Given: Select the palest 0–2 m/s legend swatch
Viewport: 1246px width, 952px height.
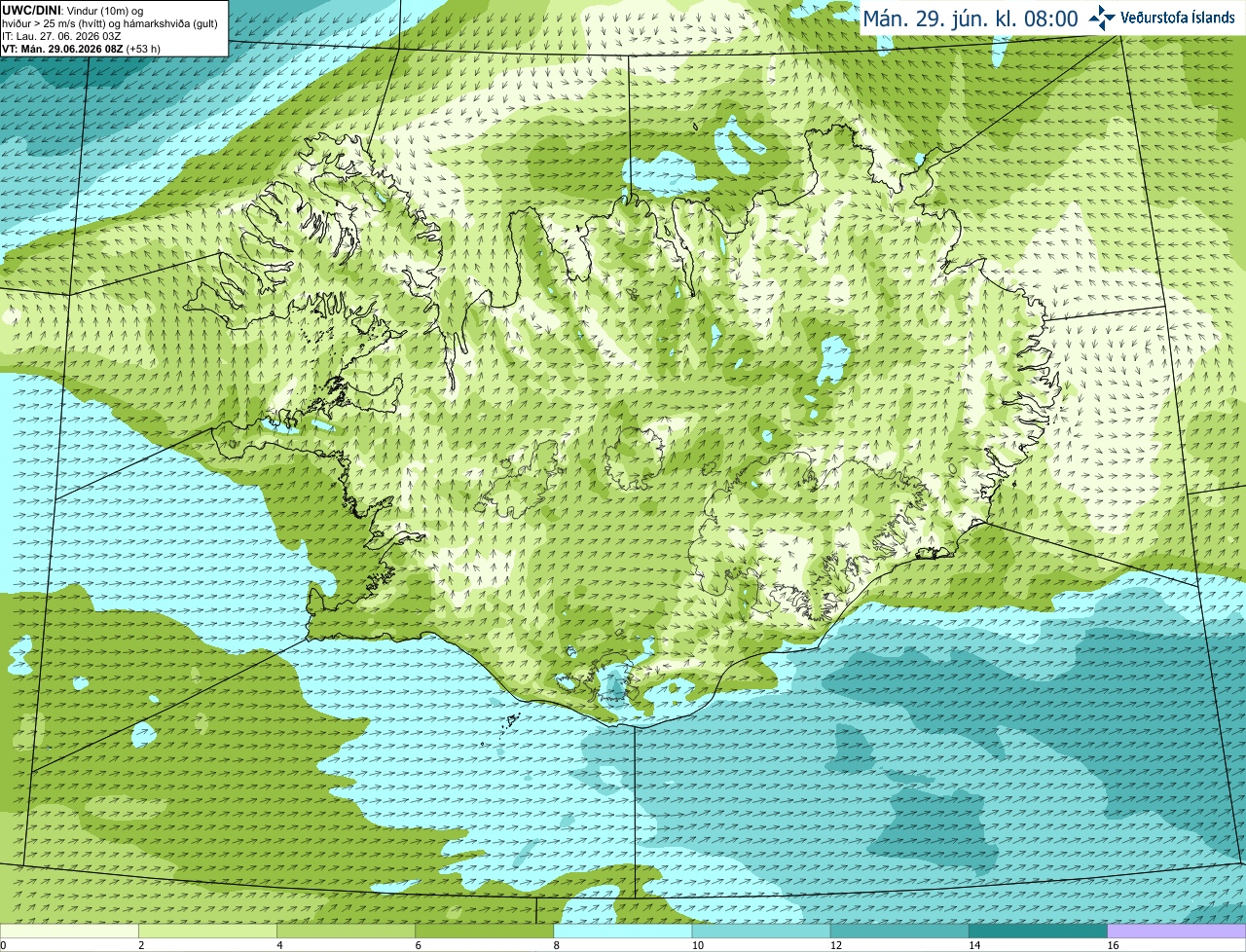Looking at the screenshot, I should [69, 931].
